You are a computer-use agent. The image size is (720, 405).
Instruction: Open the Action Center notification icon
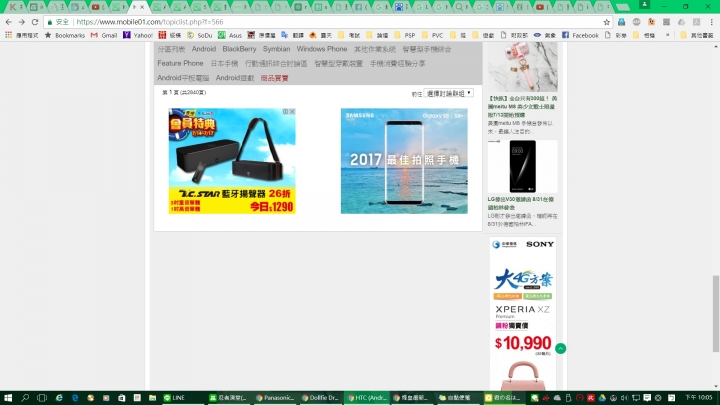647,398
